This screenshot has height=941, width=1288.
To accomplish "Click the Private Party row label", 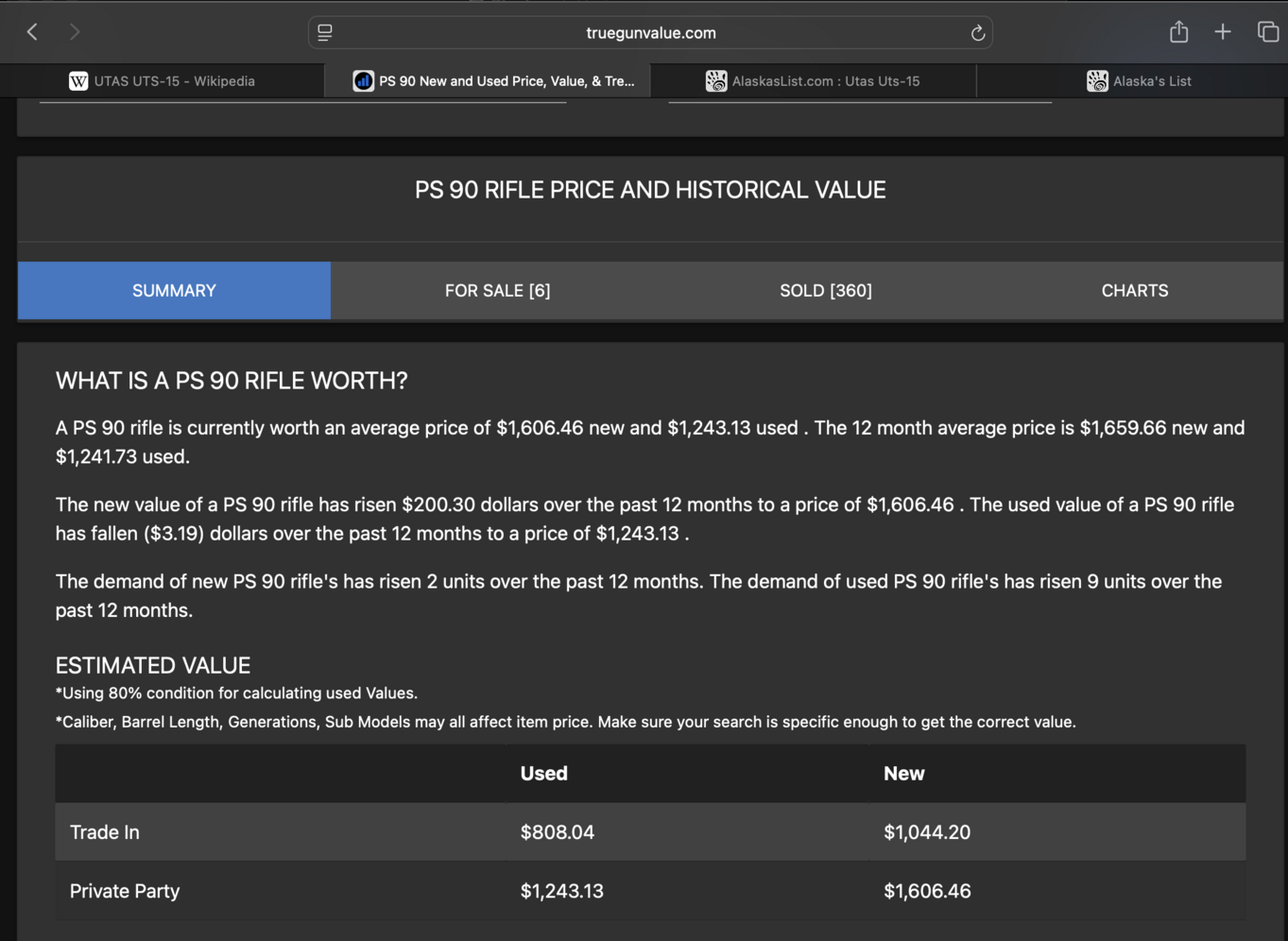I will (x=125, y=891).
